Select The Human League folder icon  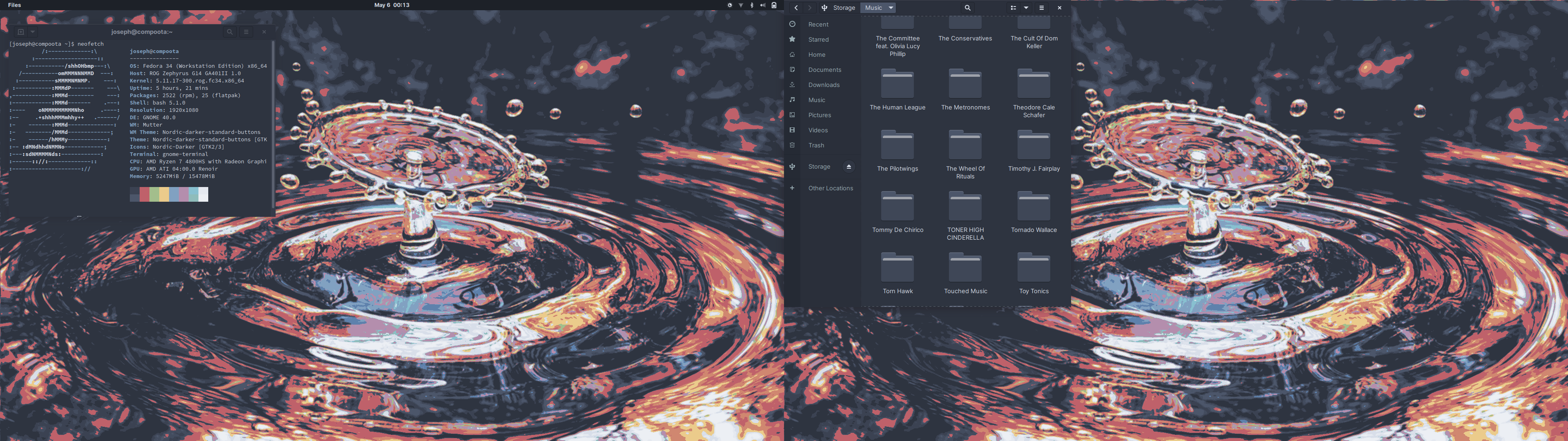[898, 84]
